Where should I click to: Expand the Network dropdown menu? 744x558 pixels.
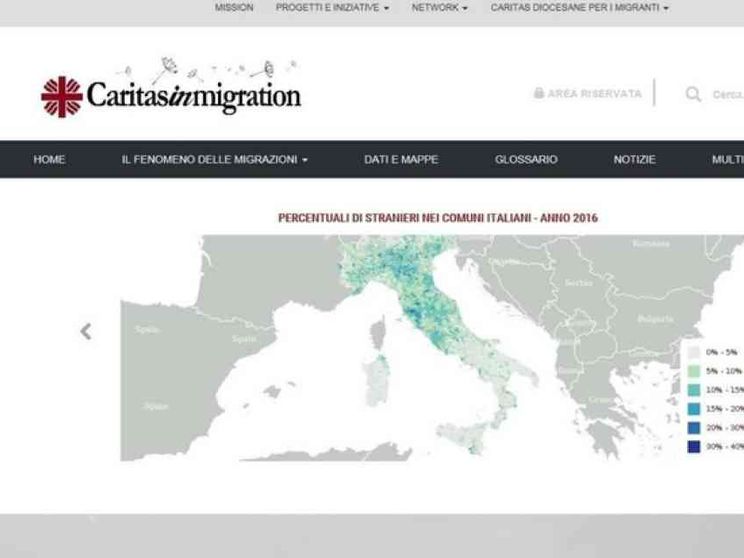tap(439, 8)
